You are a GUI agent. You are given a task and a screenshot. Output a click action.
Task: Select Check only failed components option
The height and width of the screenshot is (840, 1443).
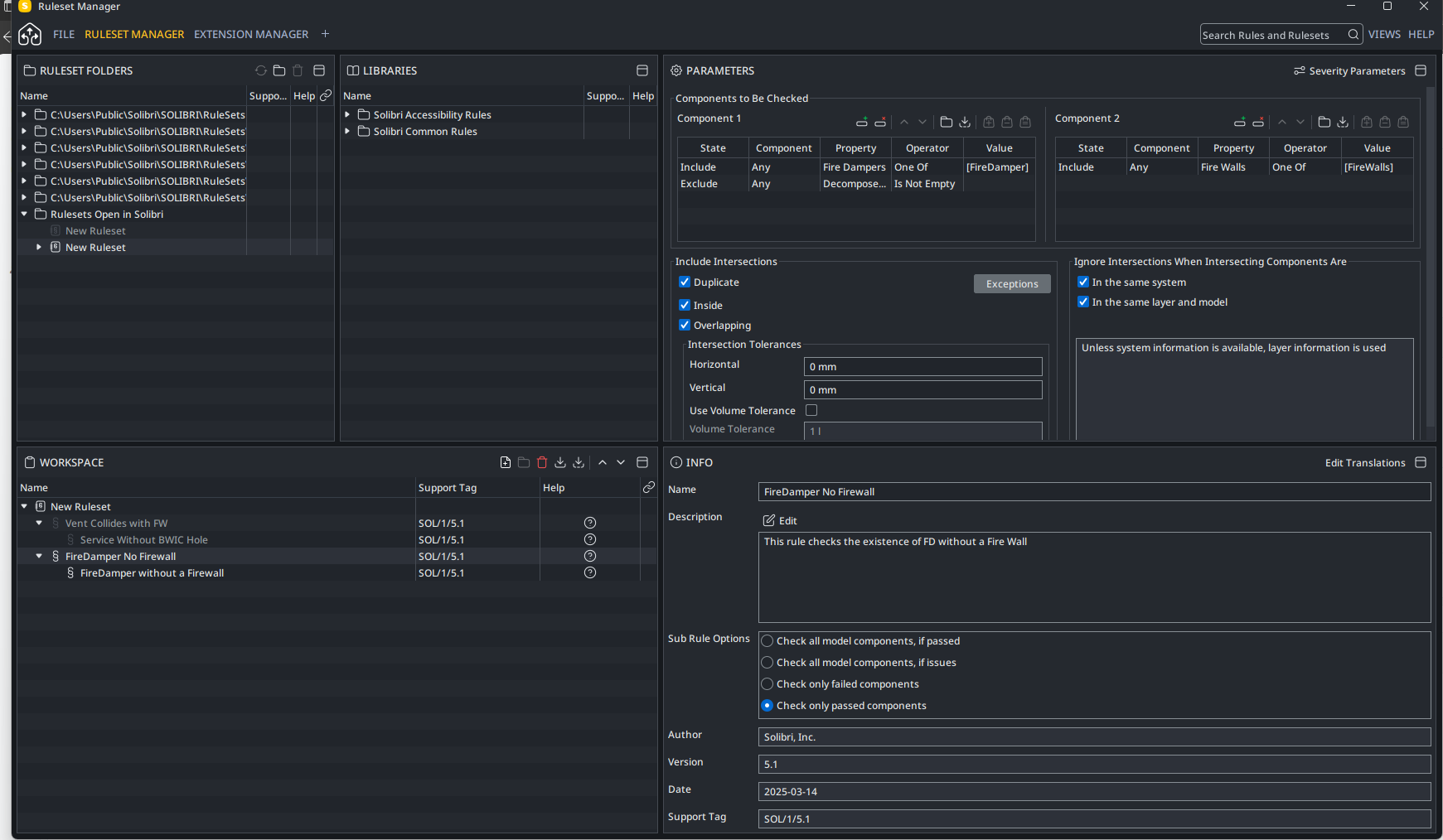tap(768, 683)
